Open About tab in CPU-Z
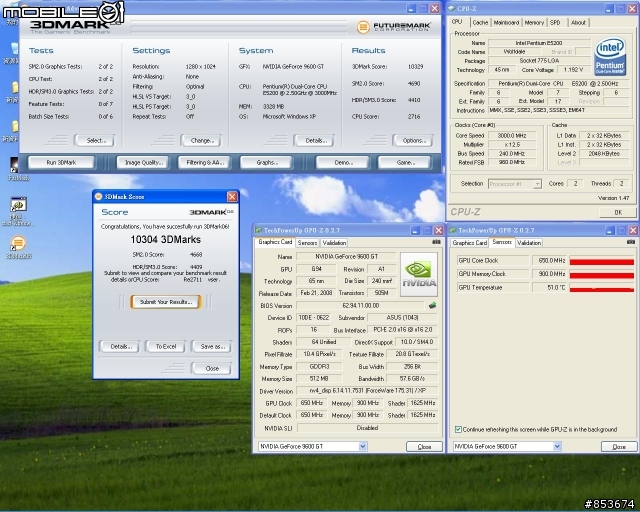Screen dimensions: 640x512 click(578, 23)
